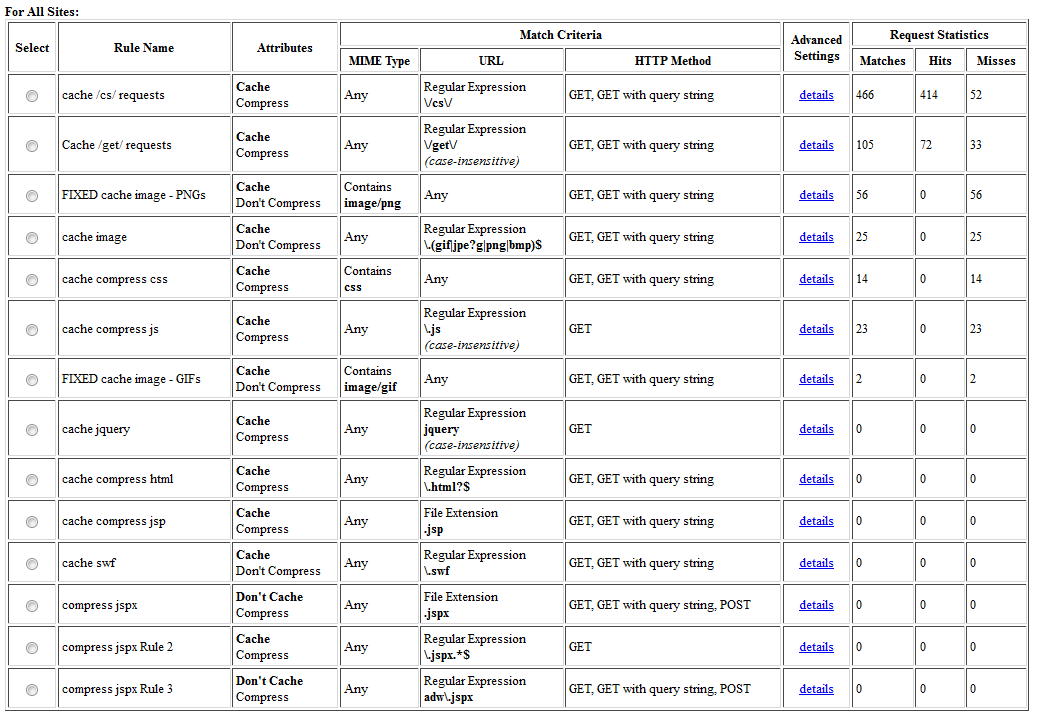Click details link for 'cache jquery' rule
This screenshot has height=718, width=1037.
click(x=816, y=429)
